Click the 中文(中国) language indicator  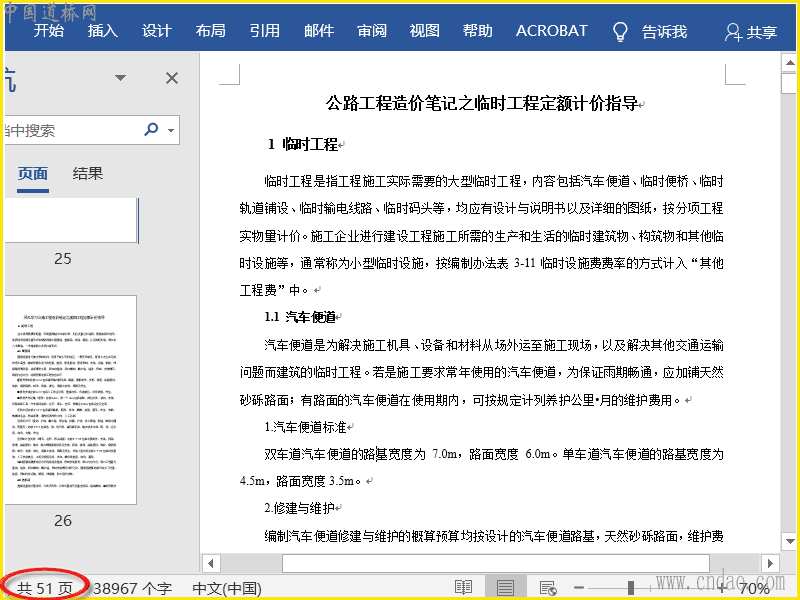(x=227, y=588)
